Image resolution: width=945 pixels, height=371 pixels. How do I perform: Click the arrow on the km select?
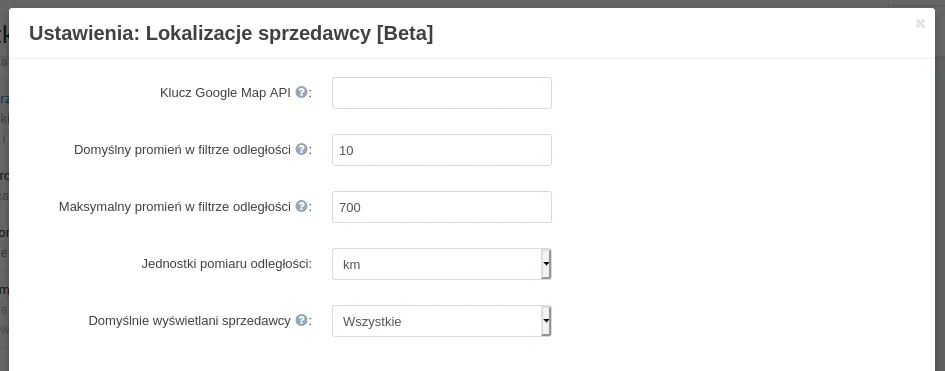pos(546,264)
